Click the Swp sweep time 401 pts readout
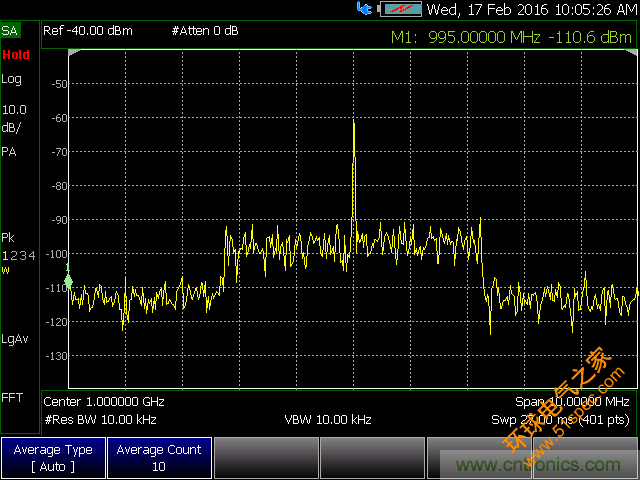This screenshot has width=640, height=480. 560,420
